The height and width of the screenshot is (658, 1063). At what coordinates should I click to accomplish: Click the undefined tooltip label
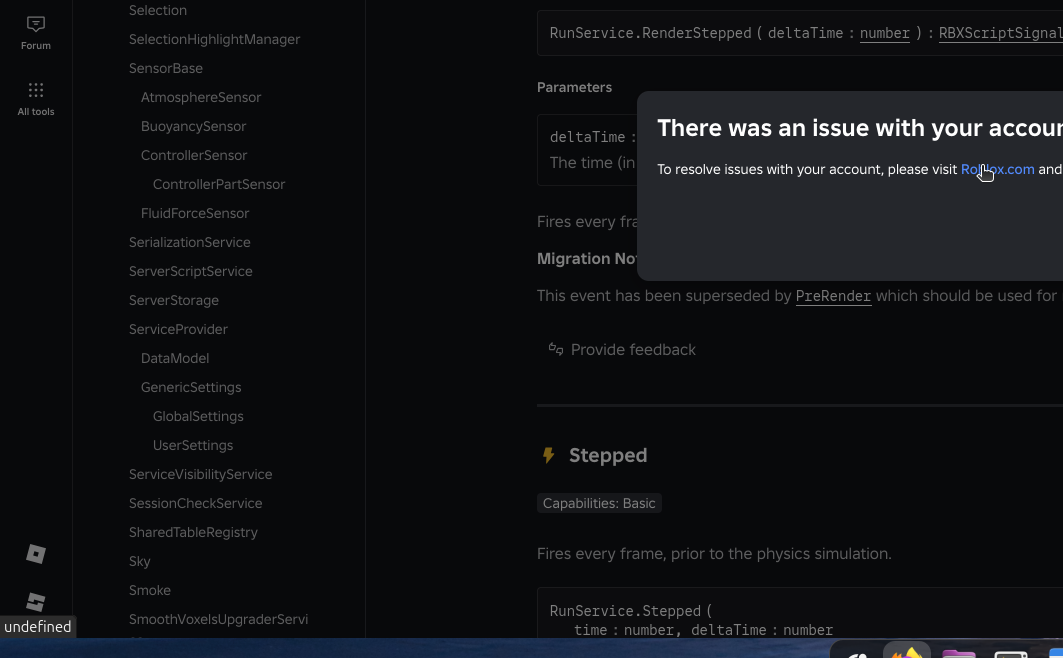38,627
